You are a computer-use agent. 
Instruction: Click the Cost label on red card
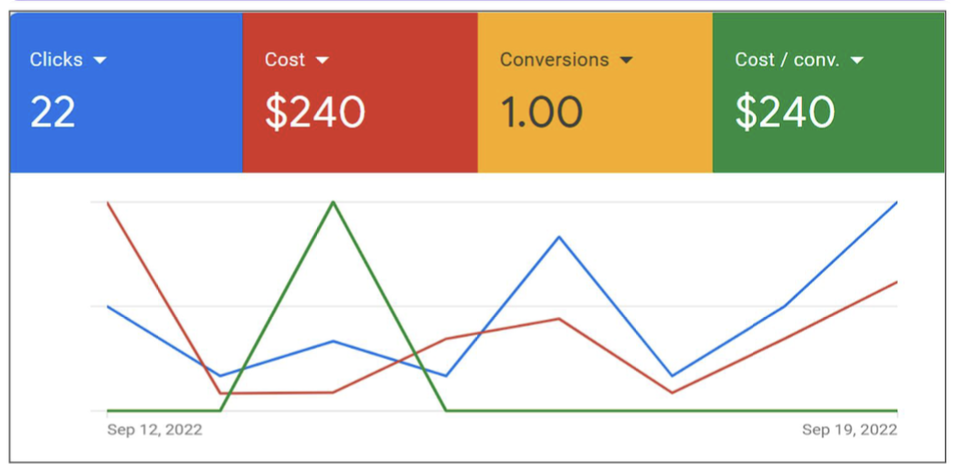284,60
